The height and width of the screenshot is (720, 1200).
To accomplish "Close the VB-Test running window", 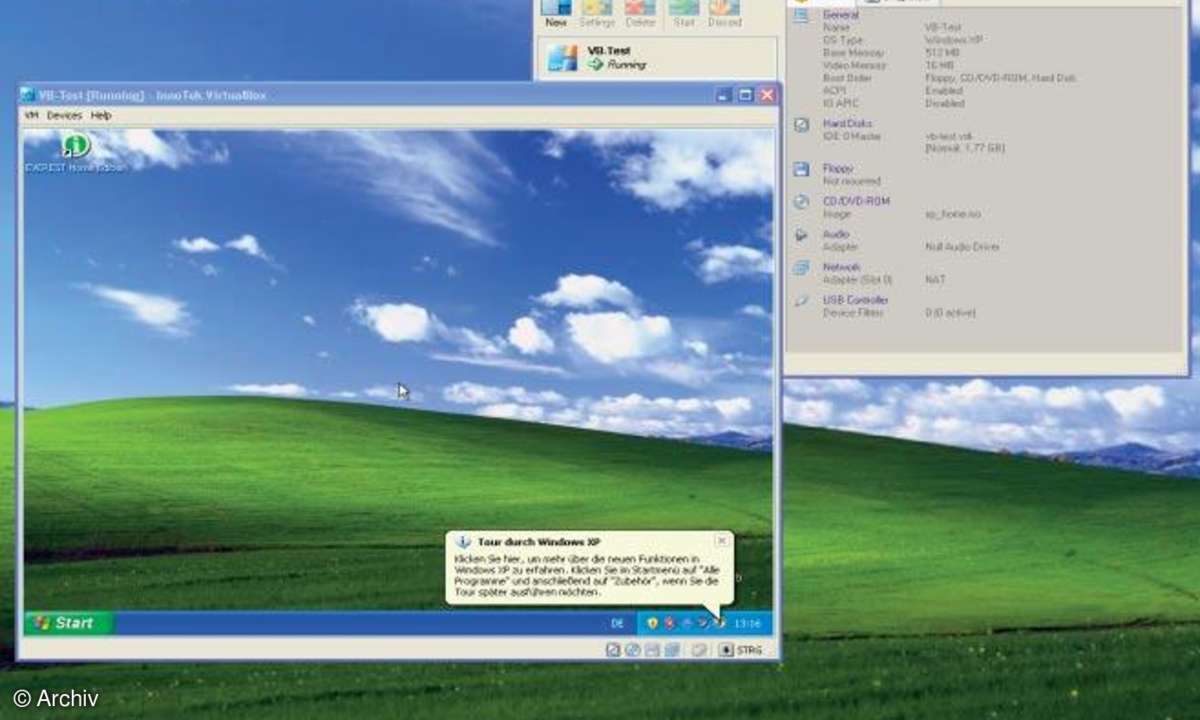I will coord(767,95).
